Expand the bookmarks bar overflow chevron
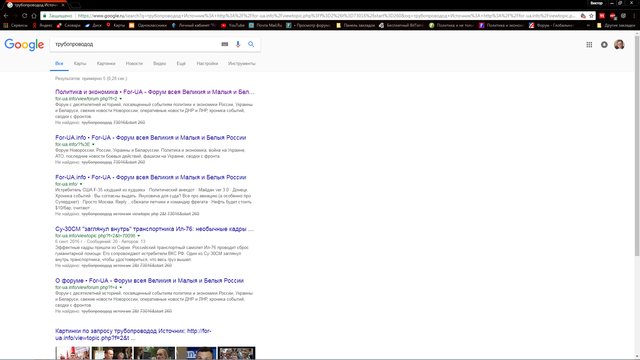The height and width of the screenshot is (360, 640). tap(588, 25)
